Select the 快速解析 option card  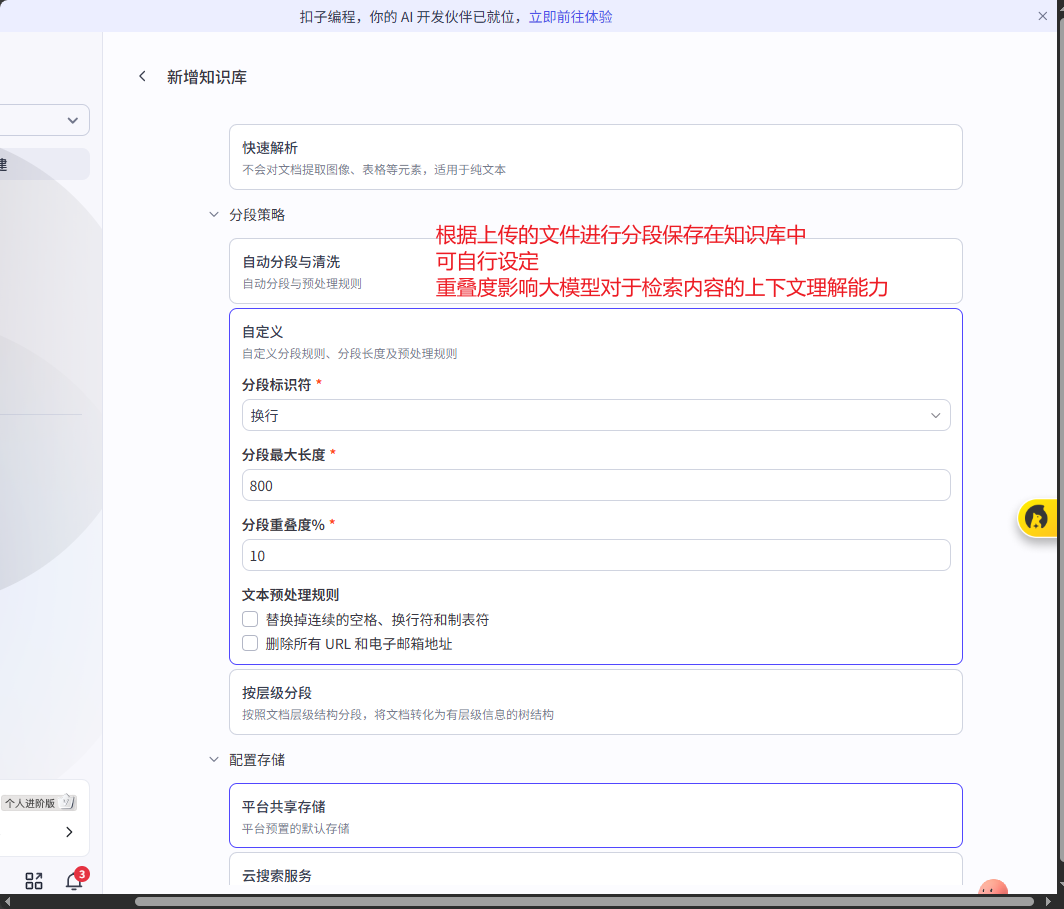coord(595,157)
